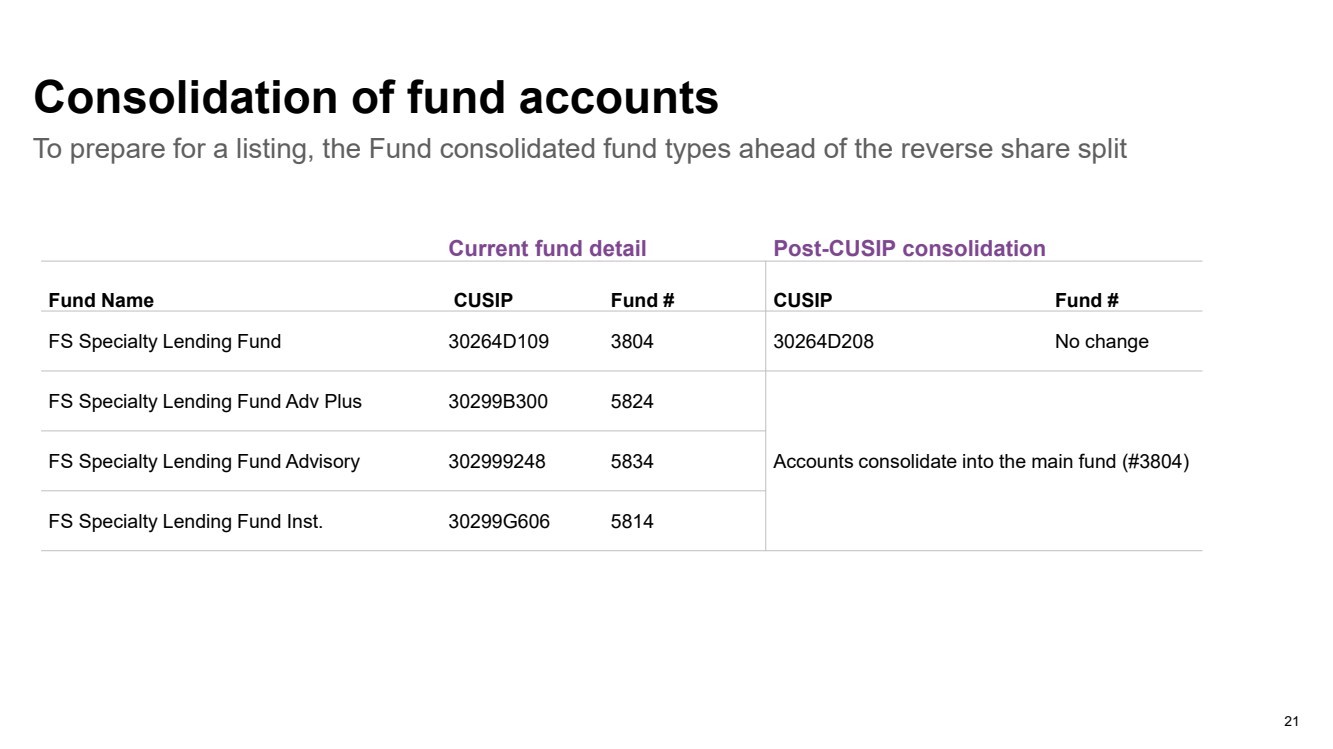1333x749 pixels.
Task: Click the page number 21
Action: tap(1291, 721)
